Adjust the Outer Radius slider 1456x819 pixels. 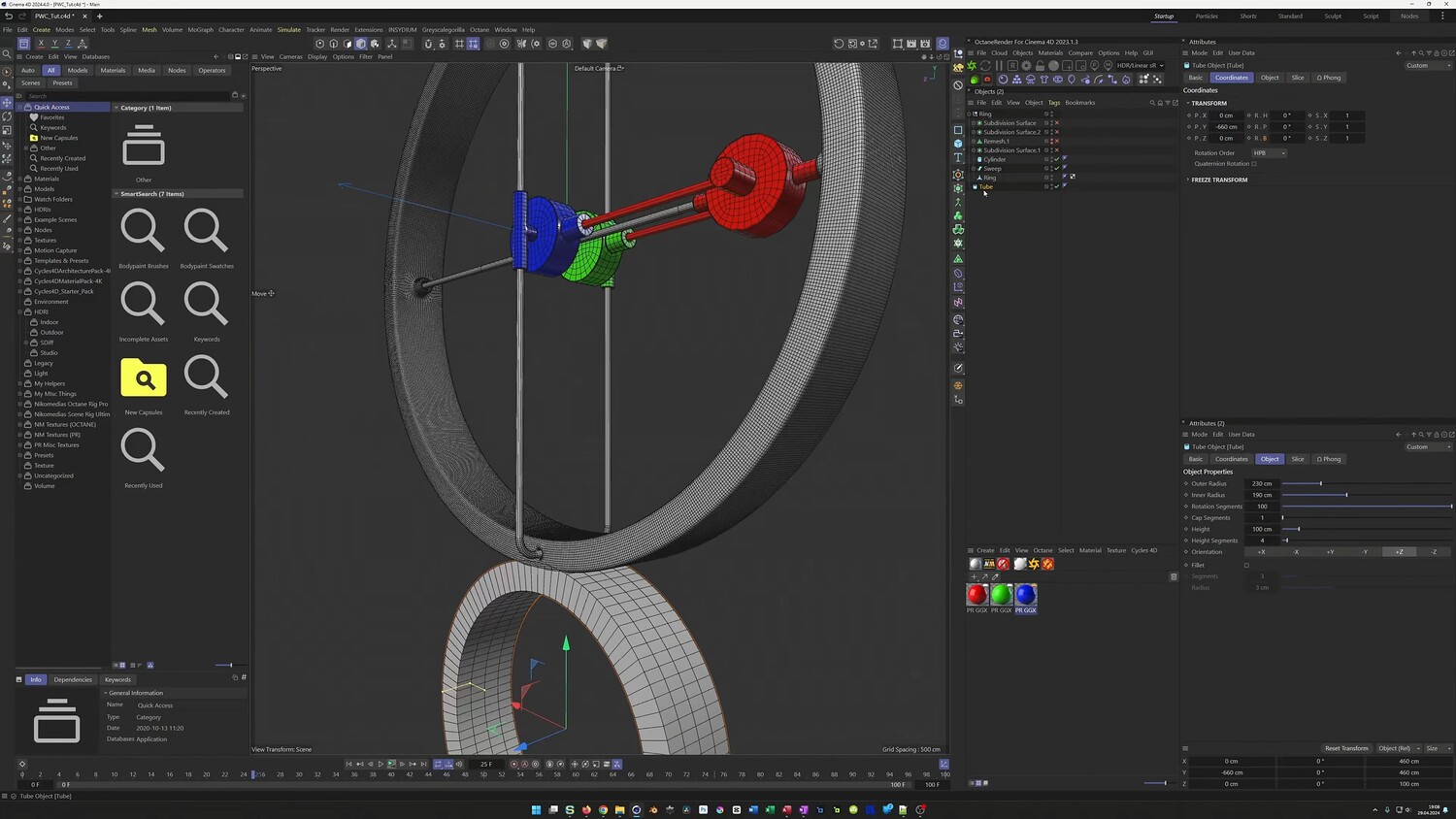[1366, 483]
